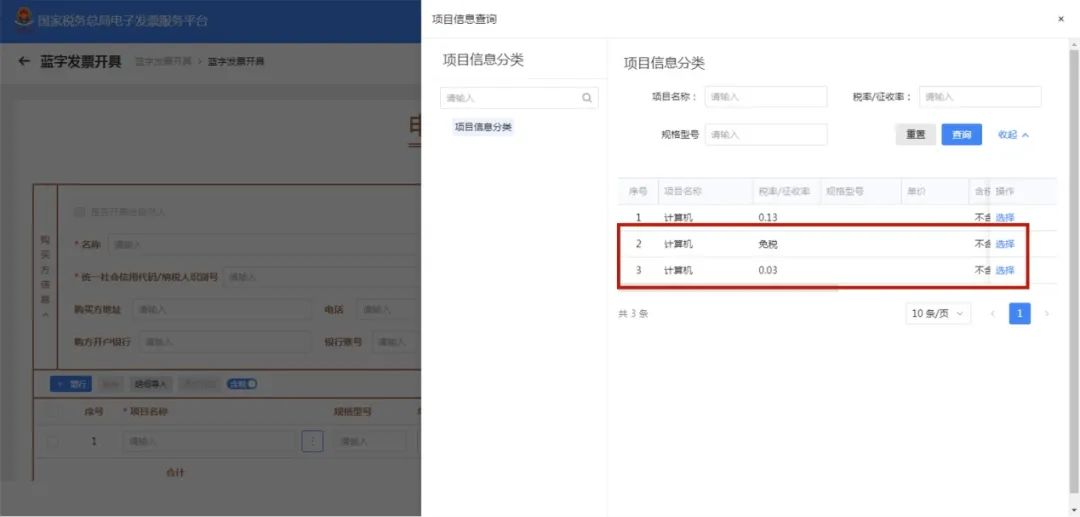The width and height of the screenshot is (1080, 517).
Task: Focus the 项目名称 filter input
Action: coord(766,97)
